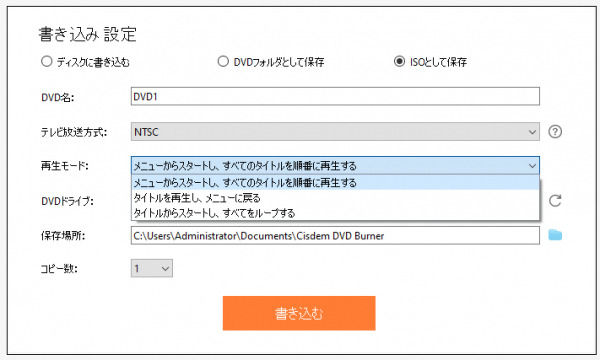Click the 保存場所 path field with Cisdem DVD Burner
This screenshot has width=600, height=360.
click(x=335, y=235)
